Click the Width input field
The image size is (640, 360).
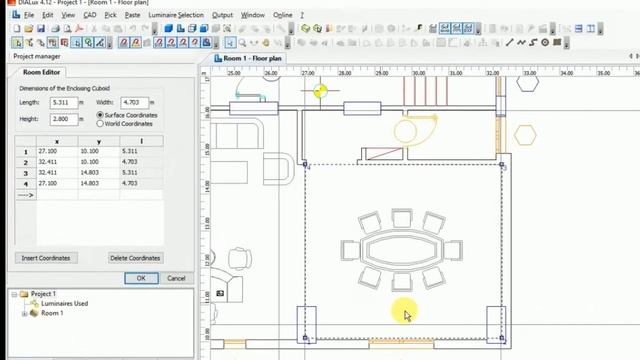coord(134,102)
